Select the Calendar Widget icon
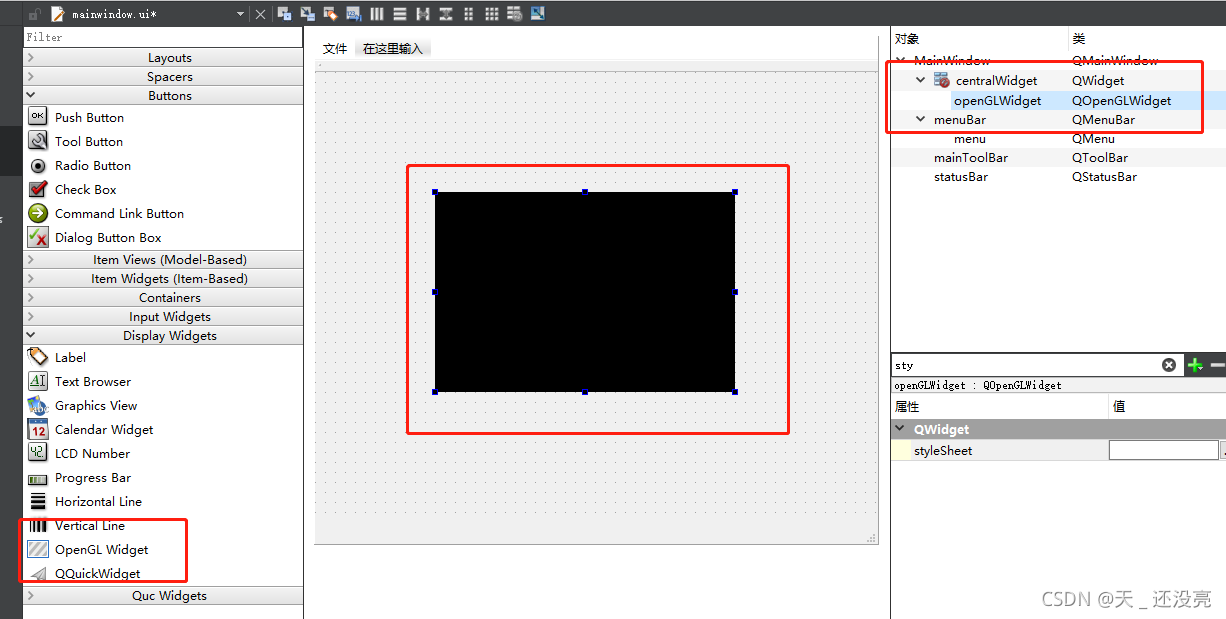Screen dimensions: 1226x619 tap(38, 429)
